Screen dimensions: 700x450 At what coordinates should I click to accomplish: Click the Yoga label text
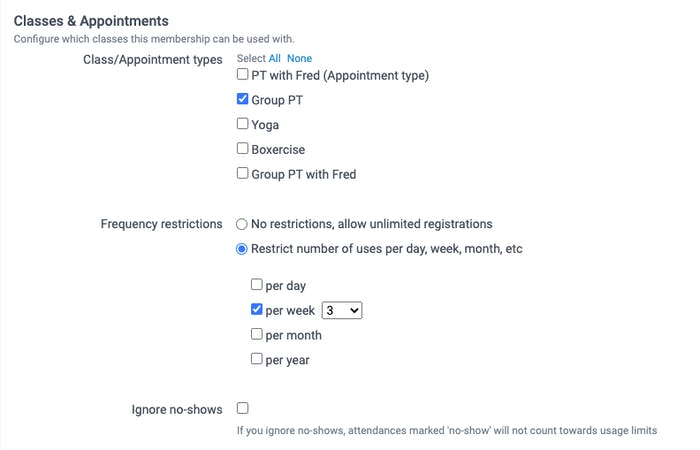(x=265, y=125)
